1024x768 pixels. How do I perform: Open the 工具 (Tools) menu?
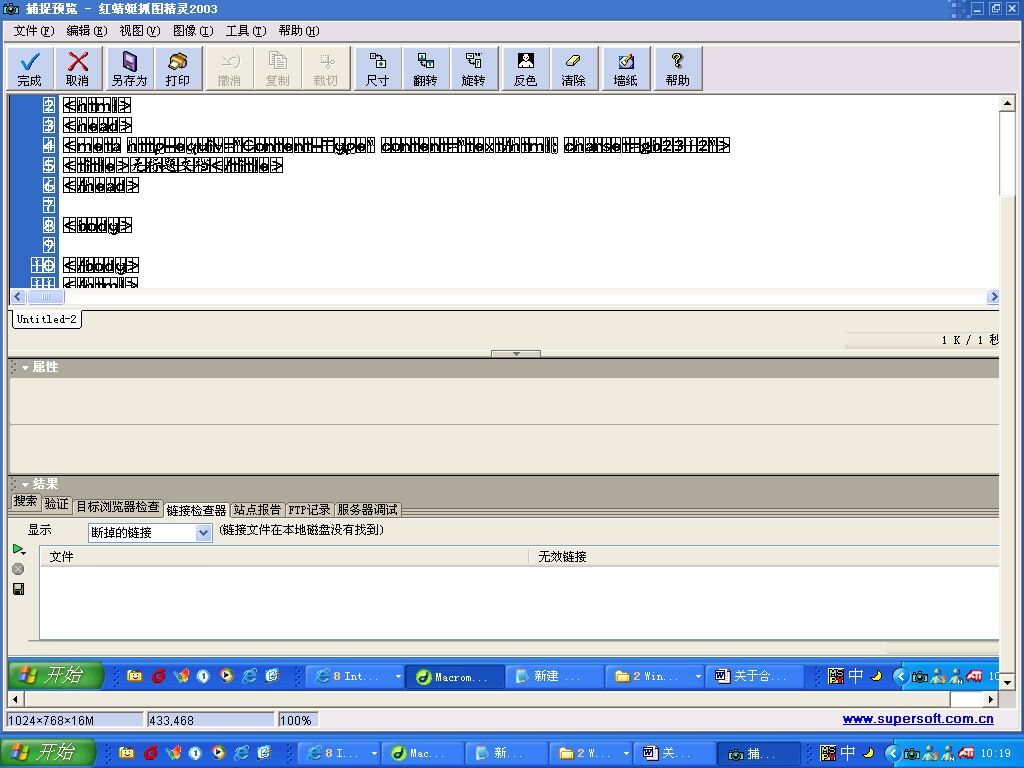coord(245,31)
